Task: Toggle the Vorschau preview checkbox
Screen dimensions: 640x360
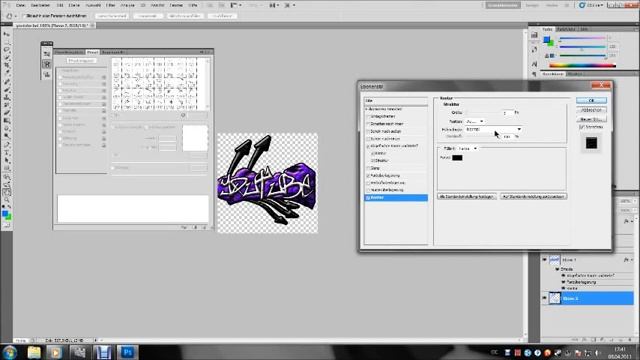Action: (582, 127)
